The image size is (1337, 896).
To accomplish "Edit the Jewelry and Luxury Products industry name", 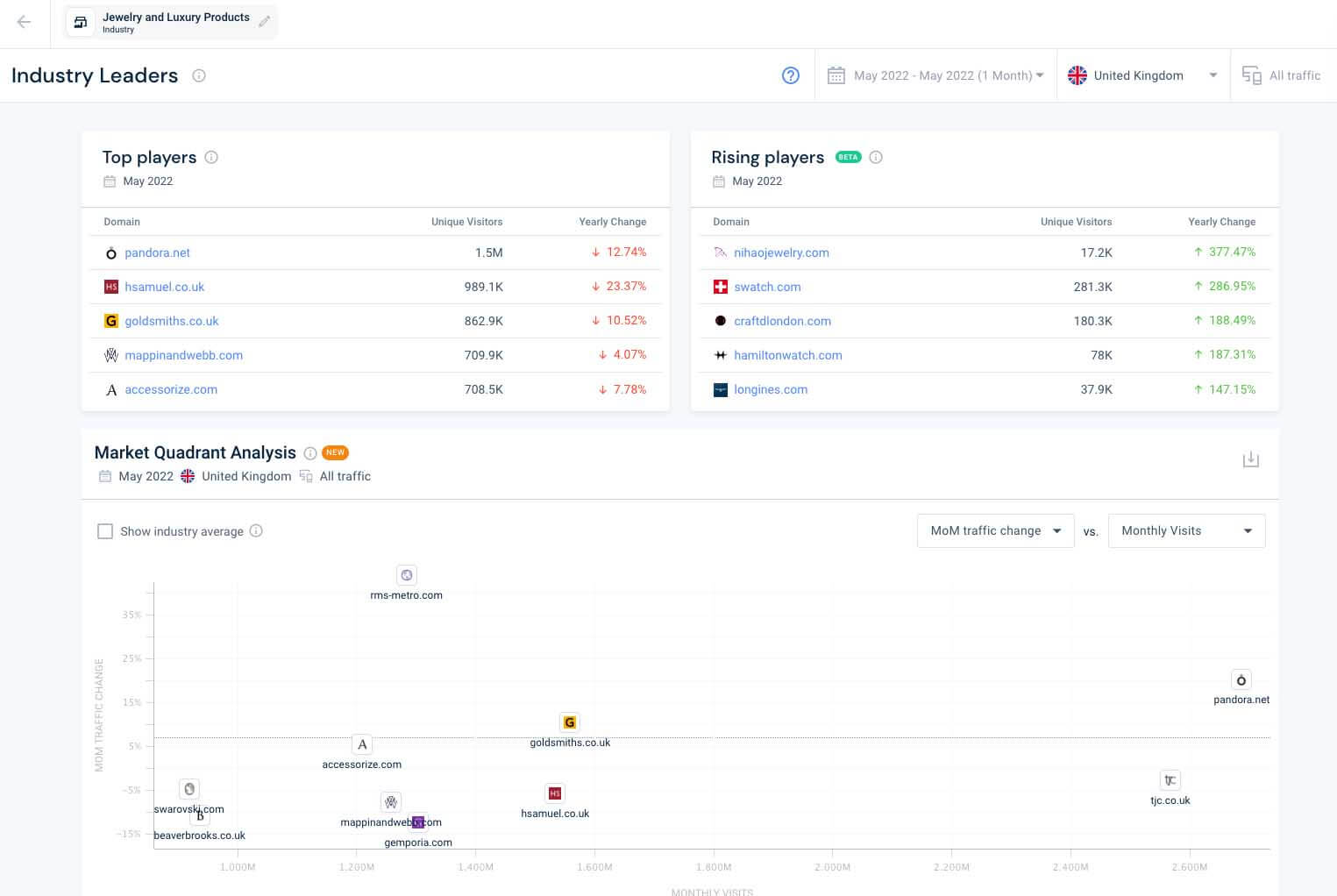I will pos(264,23).
